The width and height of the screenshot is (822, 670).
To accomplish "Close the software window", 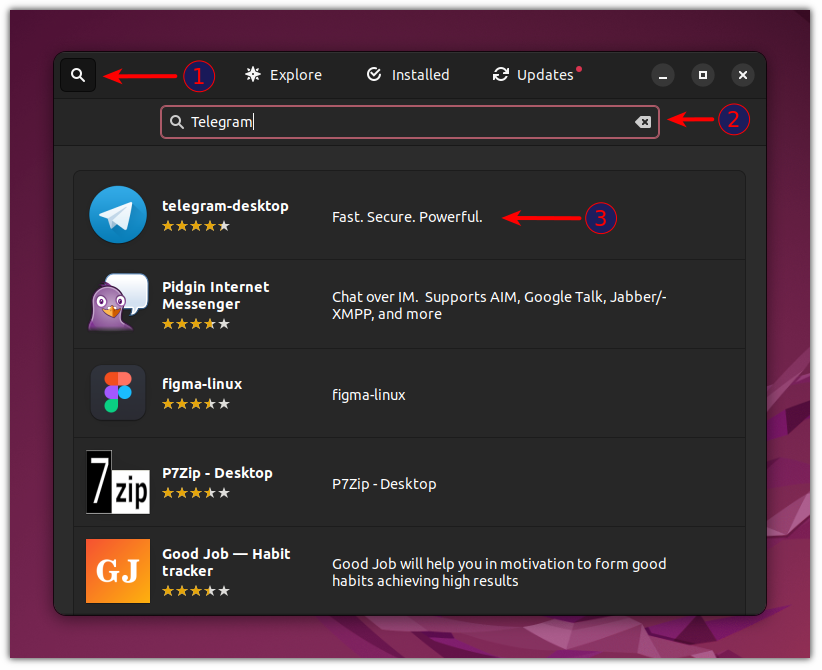I will 743,75.
